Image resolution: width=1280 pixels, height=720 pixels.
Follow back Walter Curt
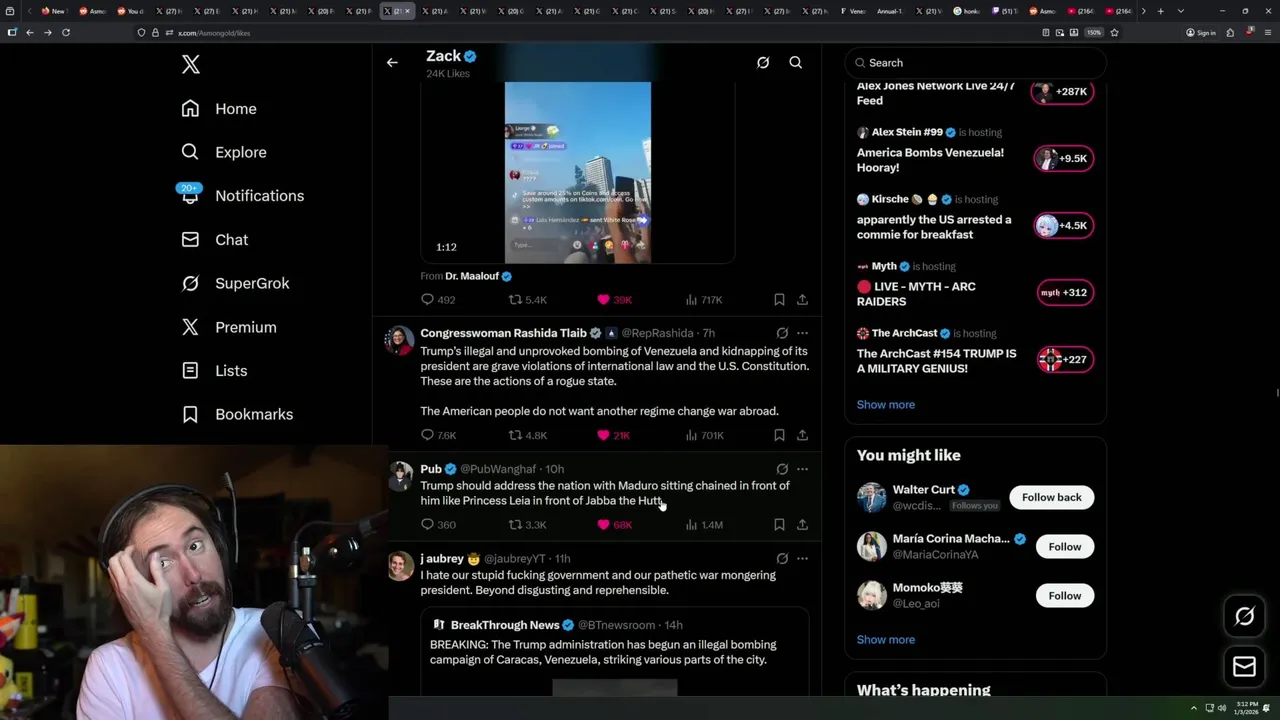coord(1051,498)
